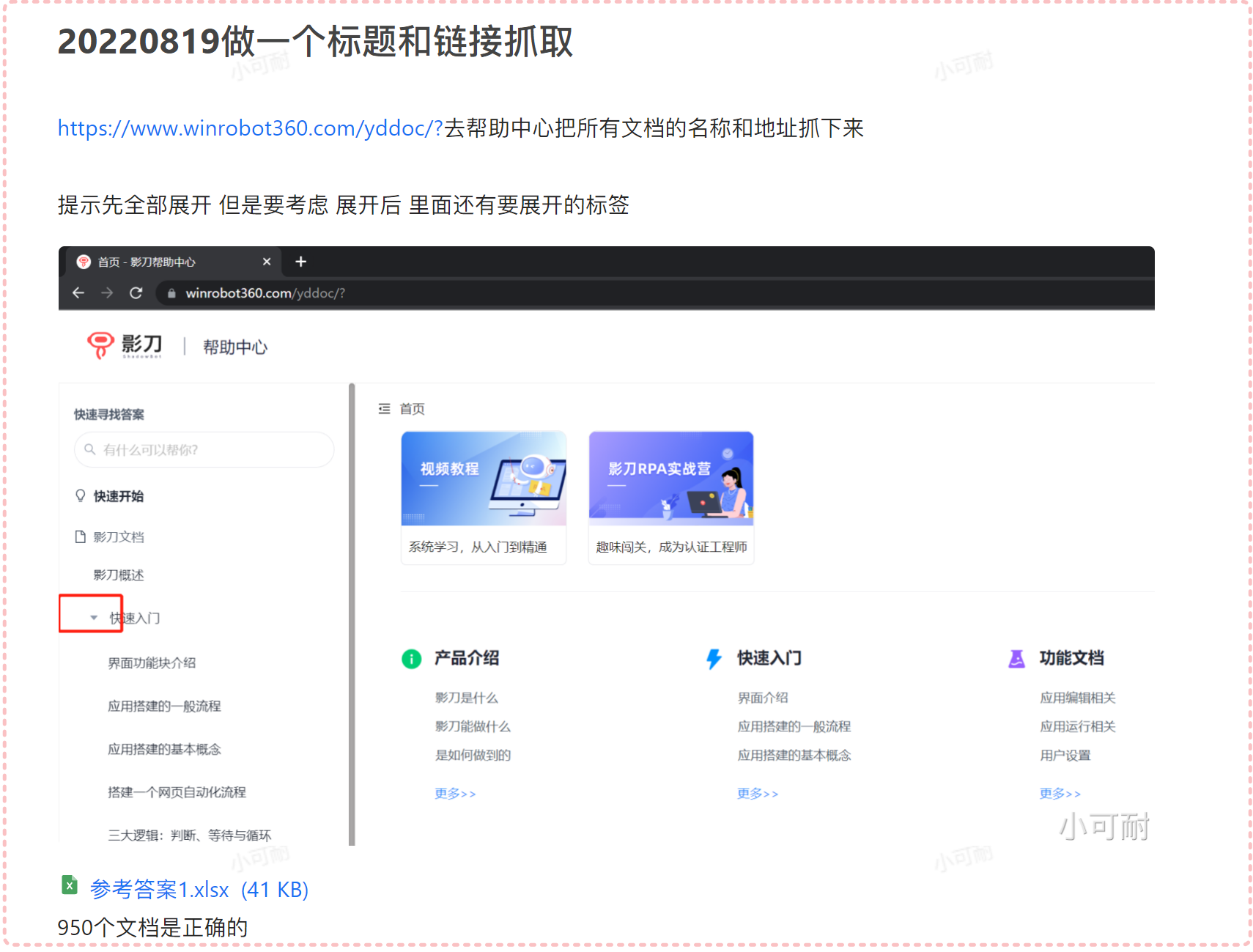Open the 影刀能做什么 link

[x=473, y=726]
